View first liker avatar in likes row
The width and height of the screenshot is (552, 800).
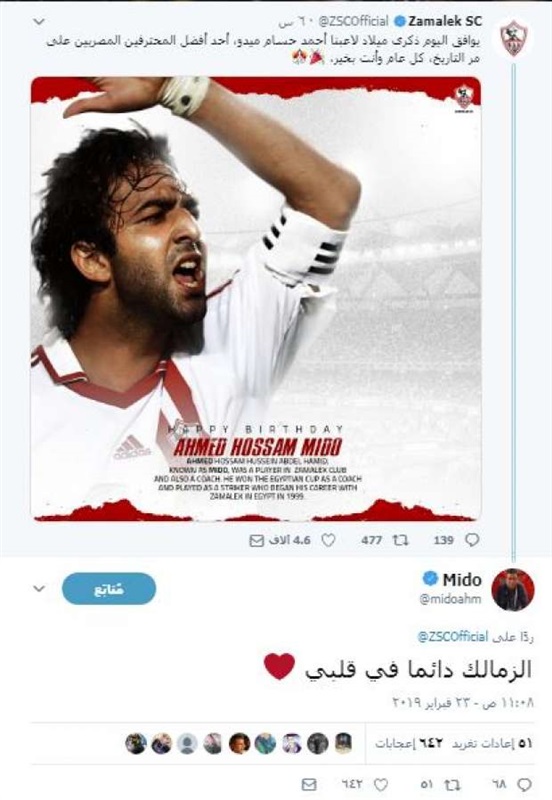(343, 744)
